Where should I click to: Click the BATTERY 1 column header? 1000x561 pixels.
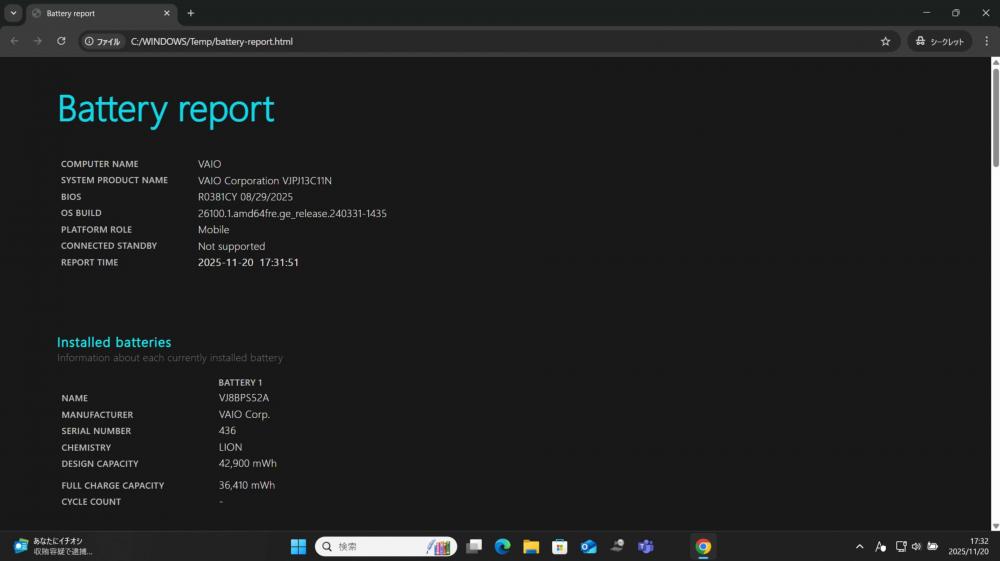pos(240,382)
